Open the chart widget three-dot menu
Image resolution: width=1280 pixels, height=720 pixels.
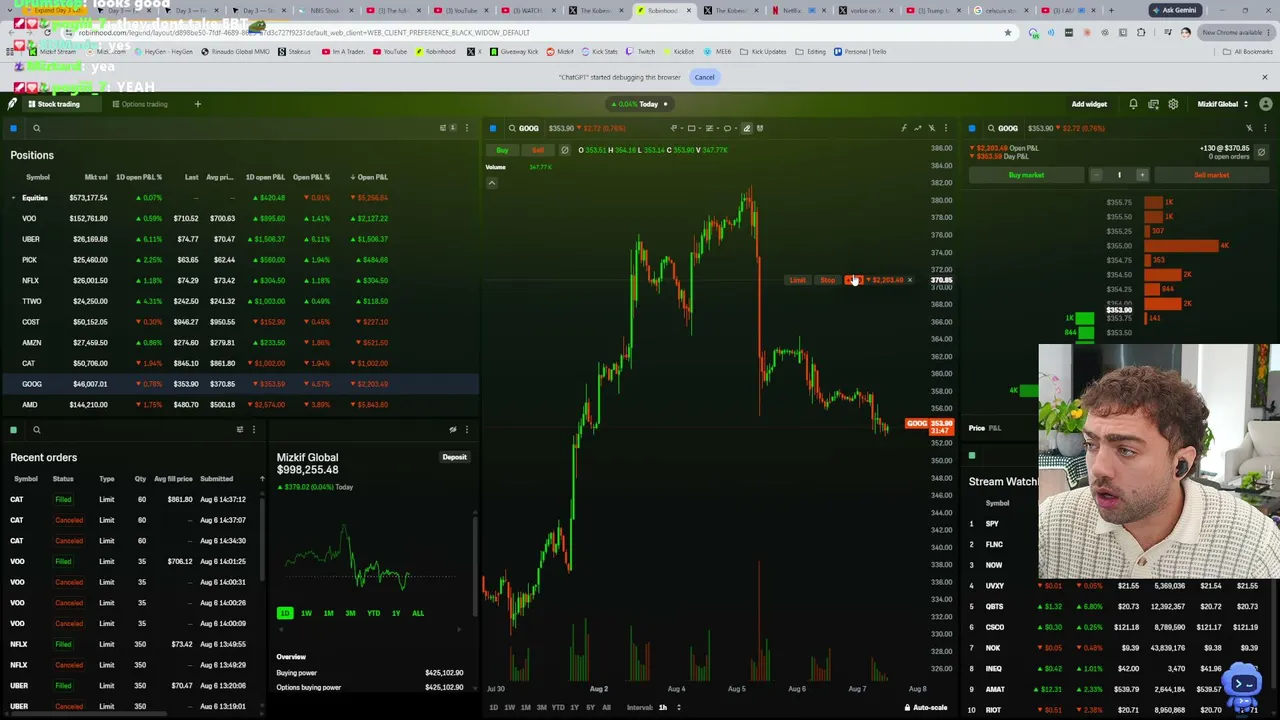click(x=946, y=128)
